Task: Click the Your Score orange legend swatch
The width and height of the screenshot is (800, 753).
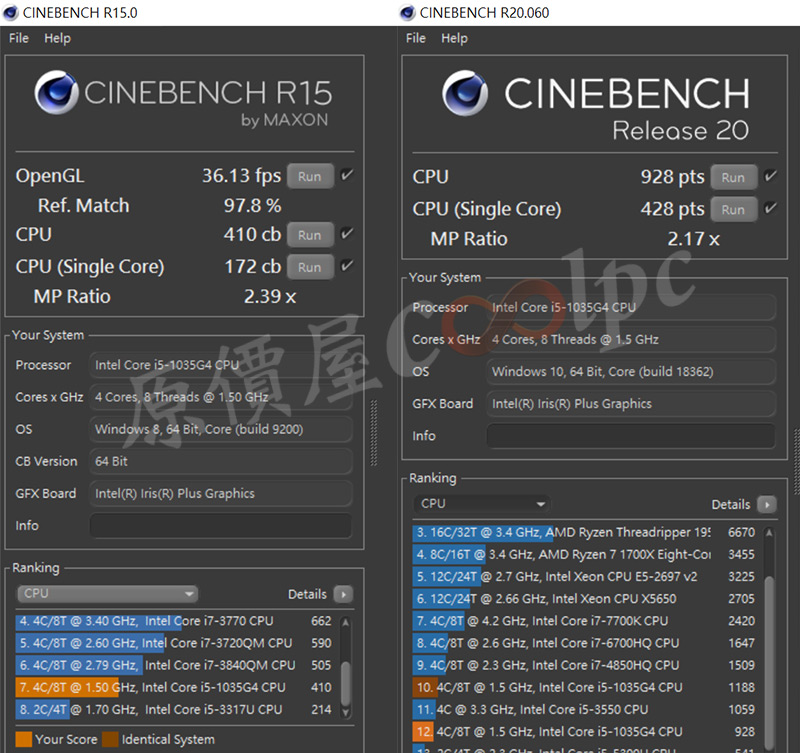Action: pyautogui.click(x=23, y=739)
